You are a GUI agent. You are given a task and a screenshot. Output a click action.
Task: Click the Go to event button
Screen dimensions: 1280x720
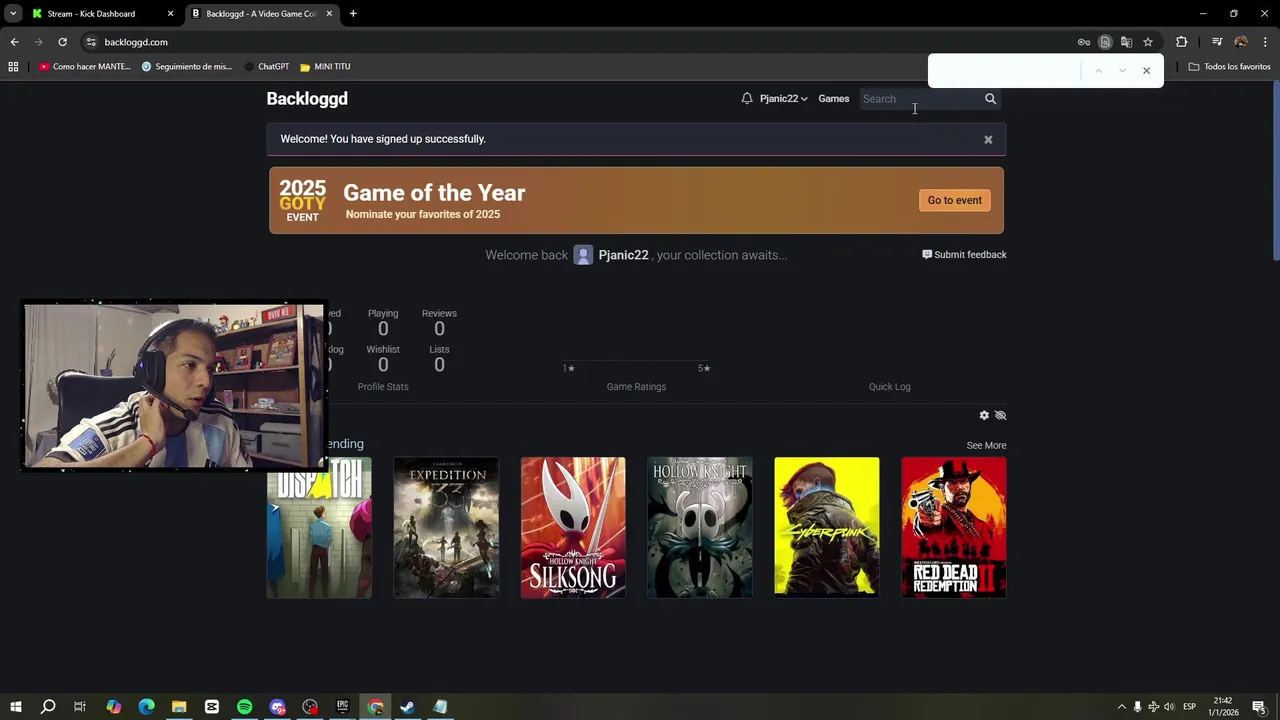point(955,200)
